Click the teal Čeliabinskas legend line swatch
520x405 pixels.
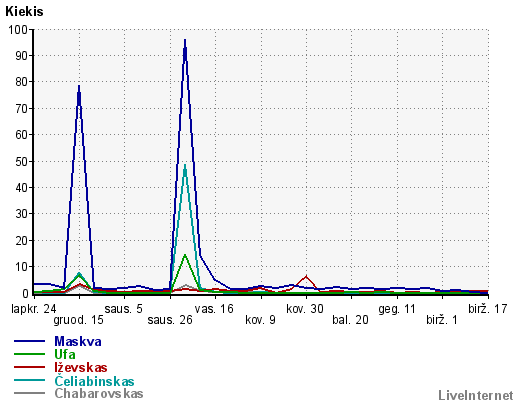(29, 380)
